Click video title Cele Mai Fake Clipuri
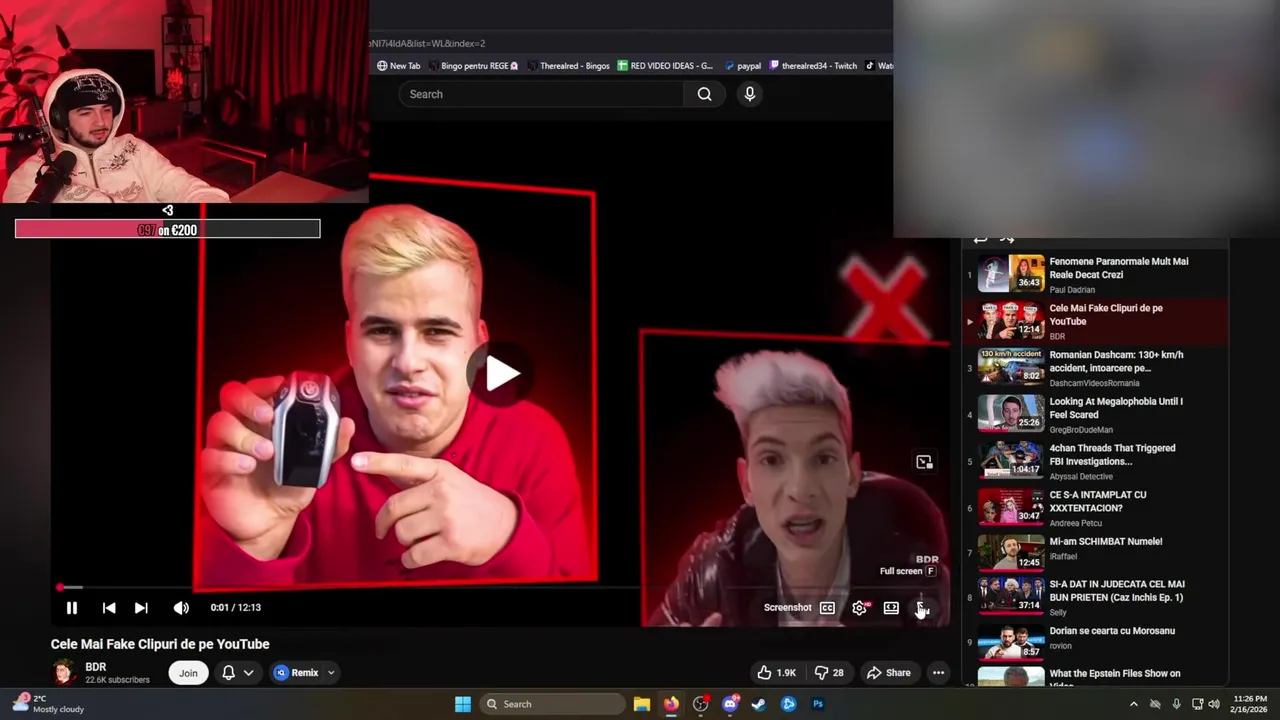 pos(160,644)
